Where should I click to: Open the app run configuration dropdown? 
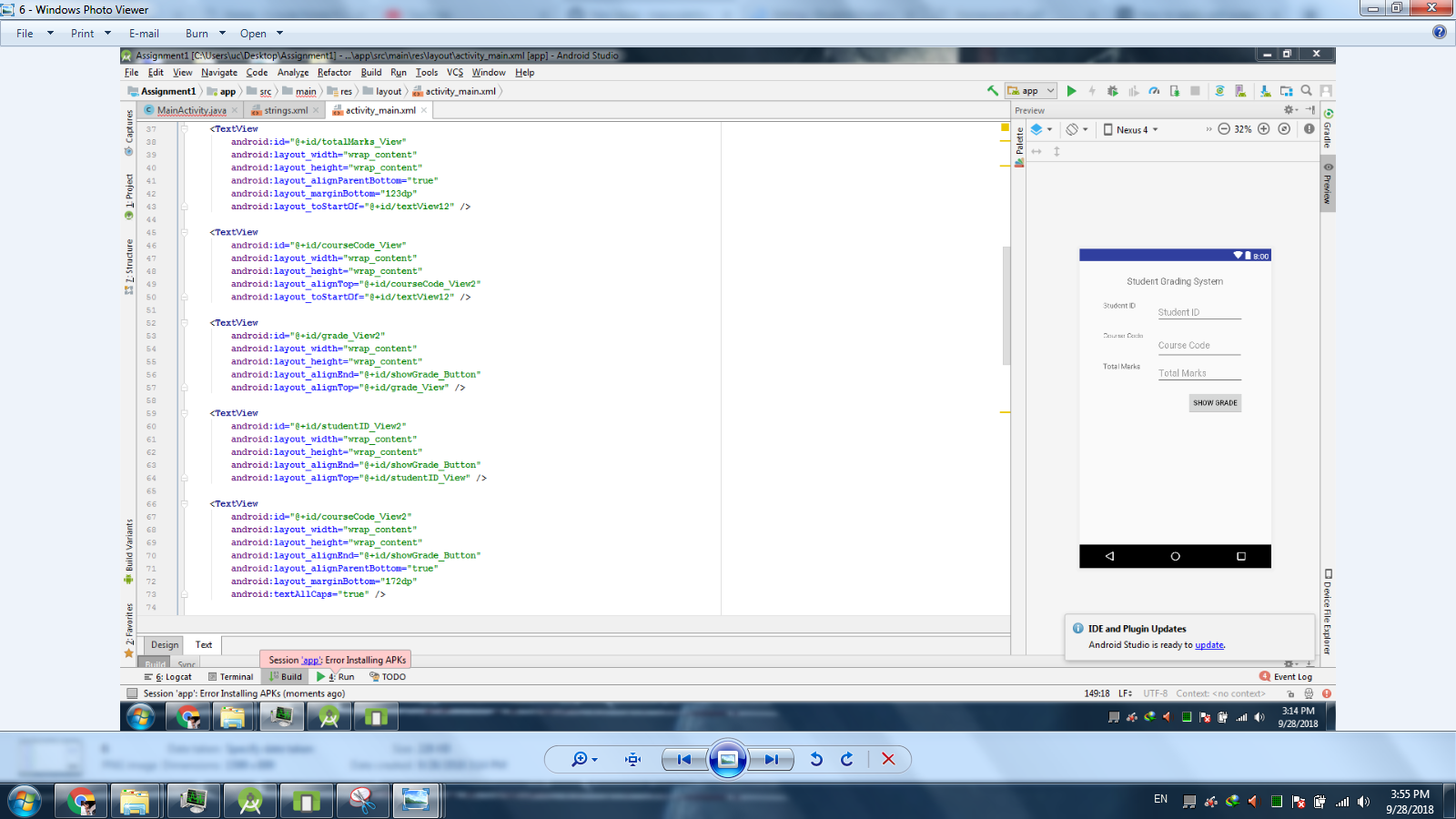click(1031, 91)
